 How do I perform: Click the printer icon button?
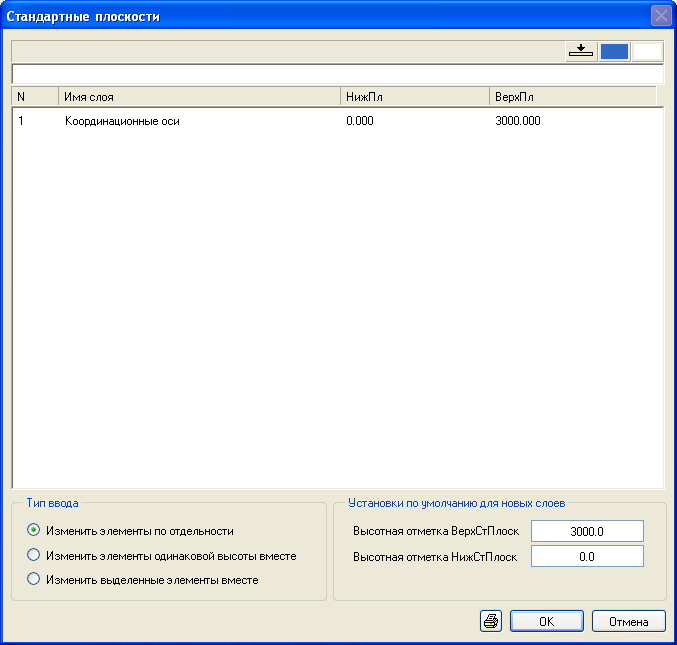tap(491, 621)
